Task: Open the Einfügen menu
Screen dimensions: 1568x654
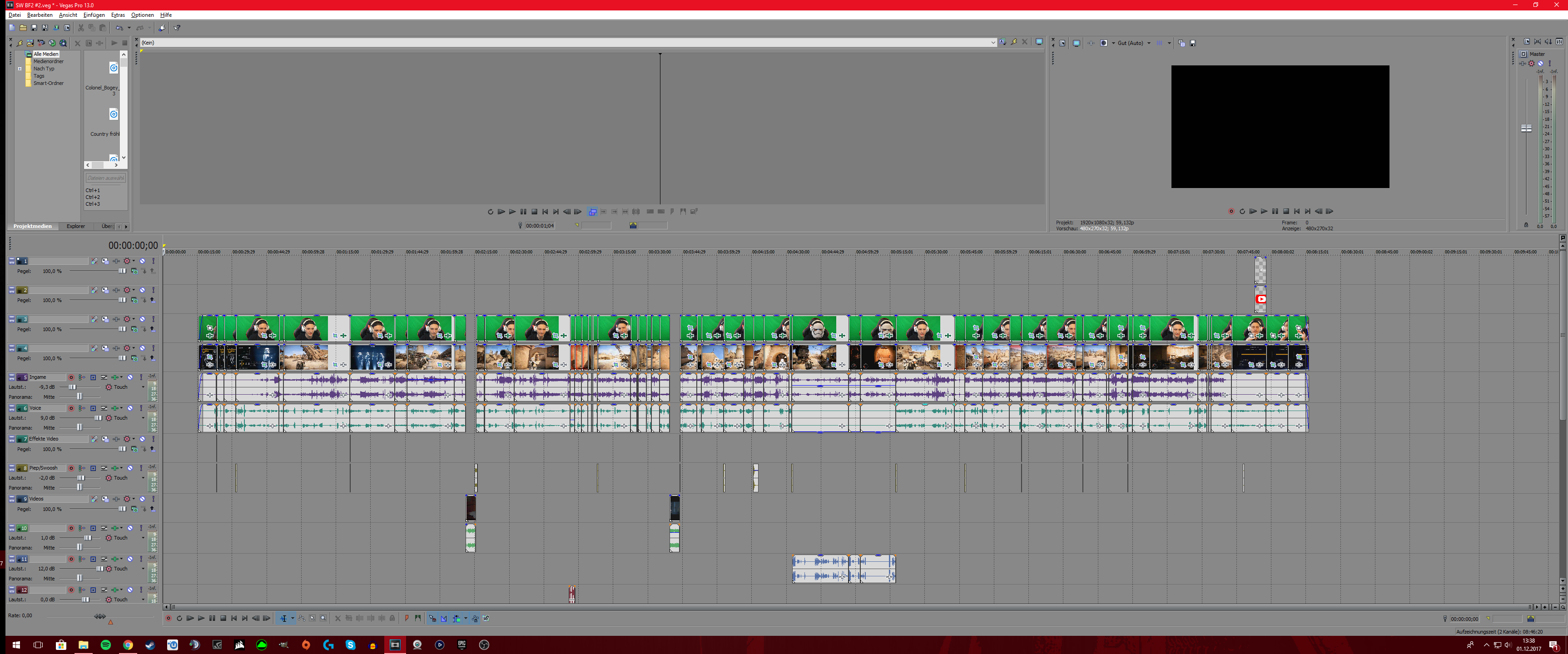Action: click(94, 15)
